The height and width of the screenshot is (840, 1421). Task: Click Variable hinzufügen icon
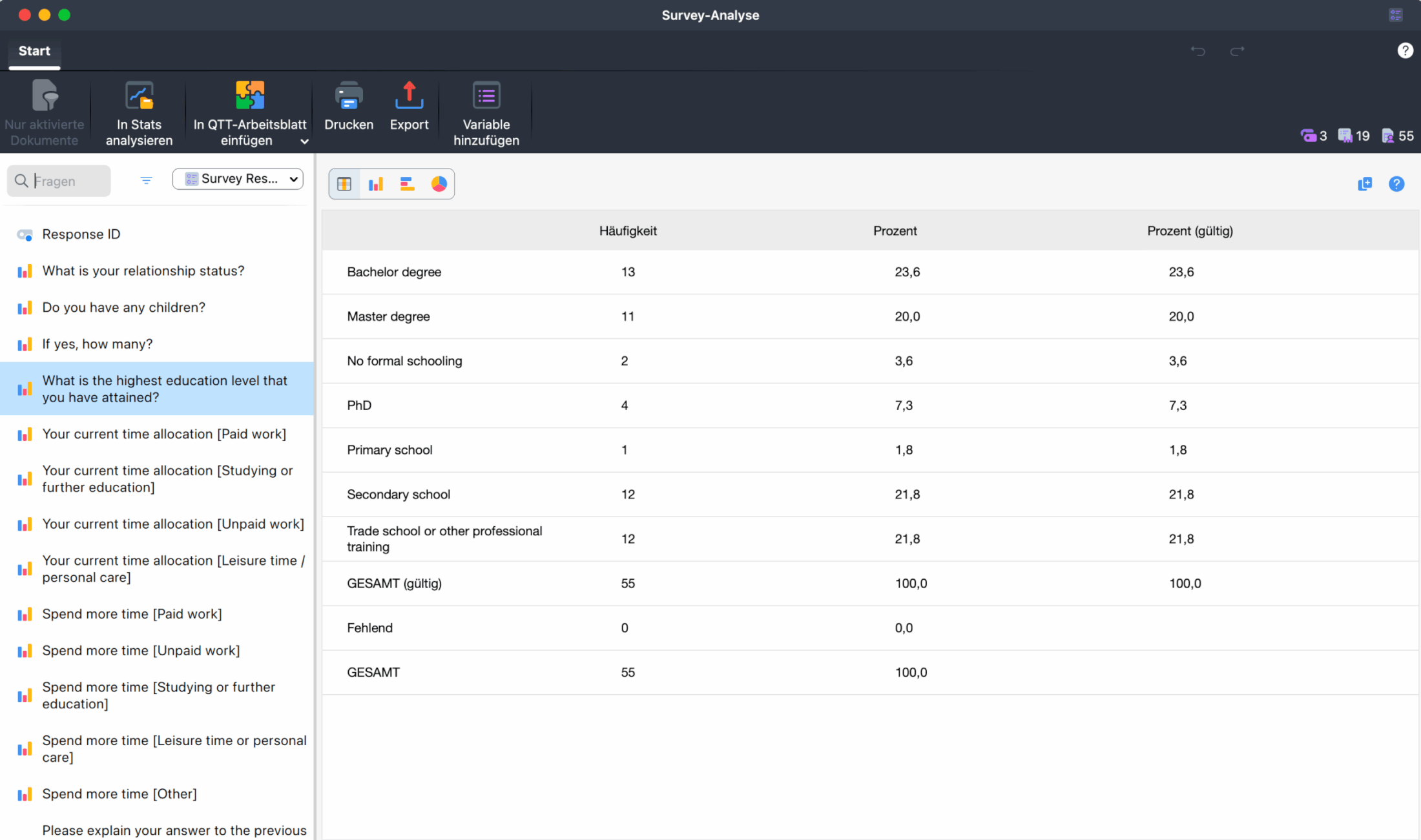click(486, 97)
